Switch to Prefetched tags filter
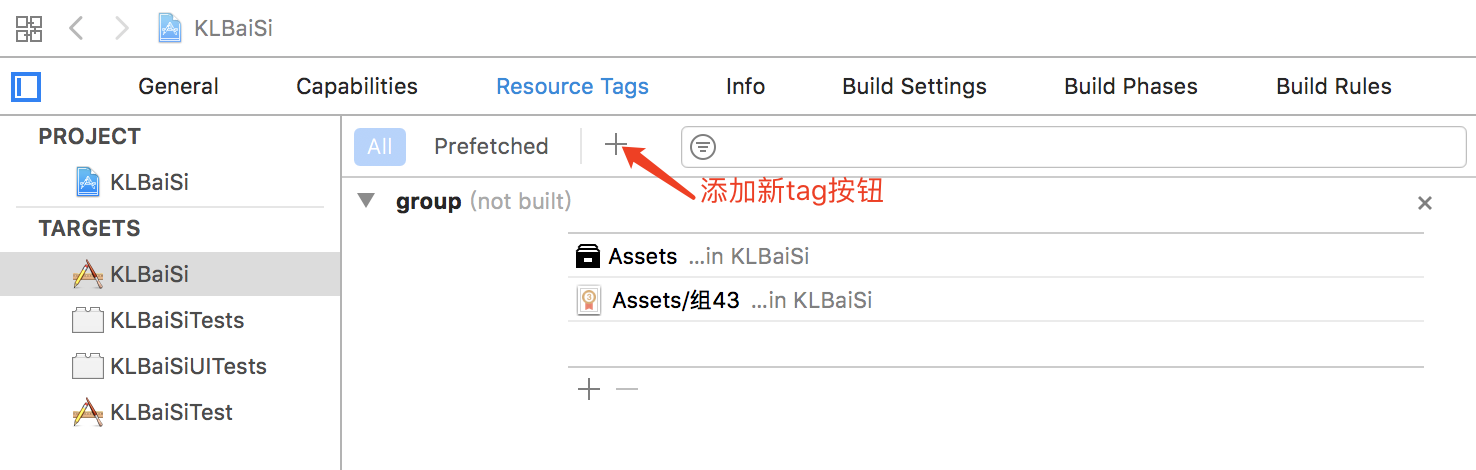Viewport: 1476px width, 470px height. [491, 146]
